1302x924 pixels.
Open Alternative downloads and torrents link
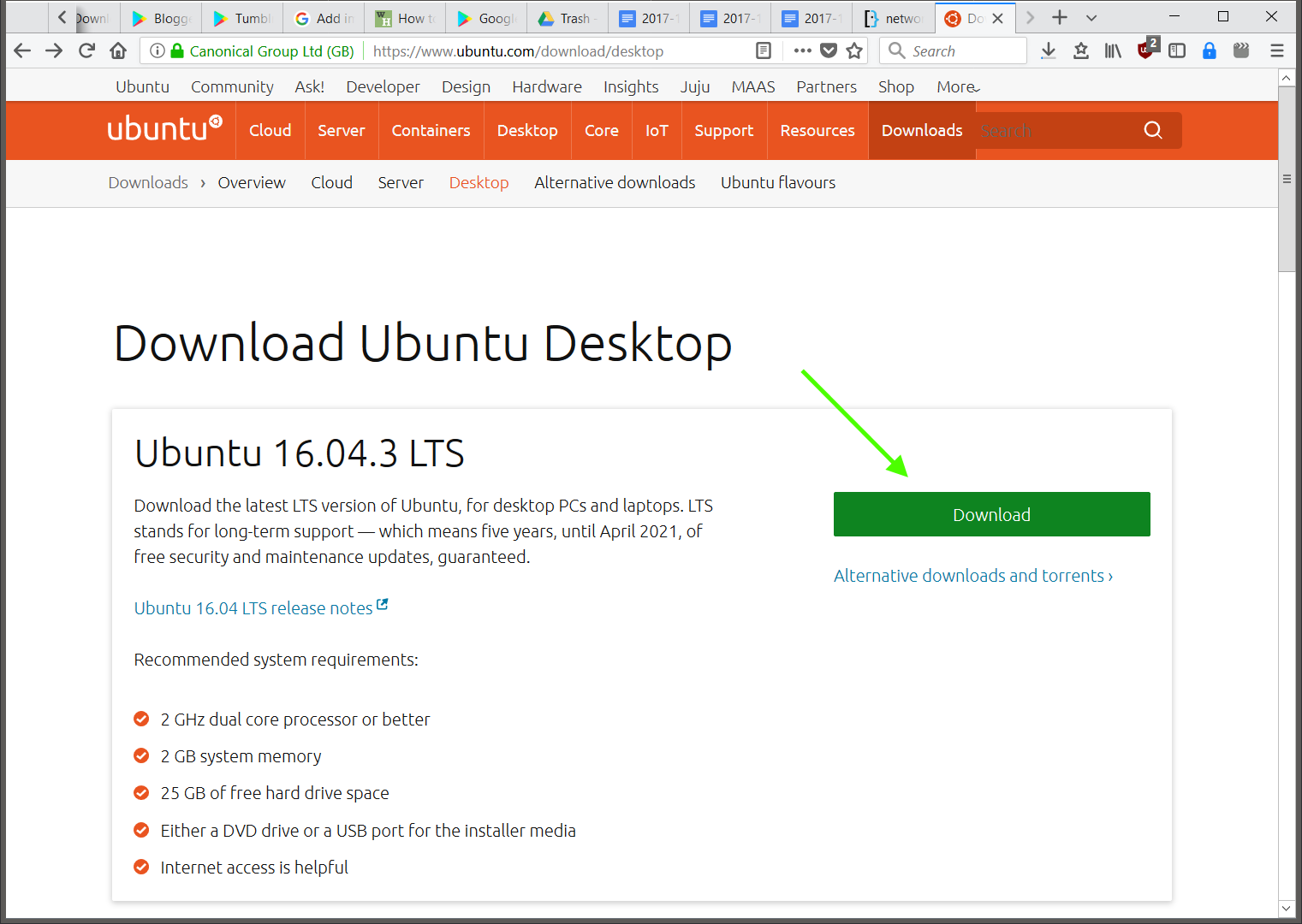[x=973, y=576]
